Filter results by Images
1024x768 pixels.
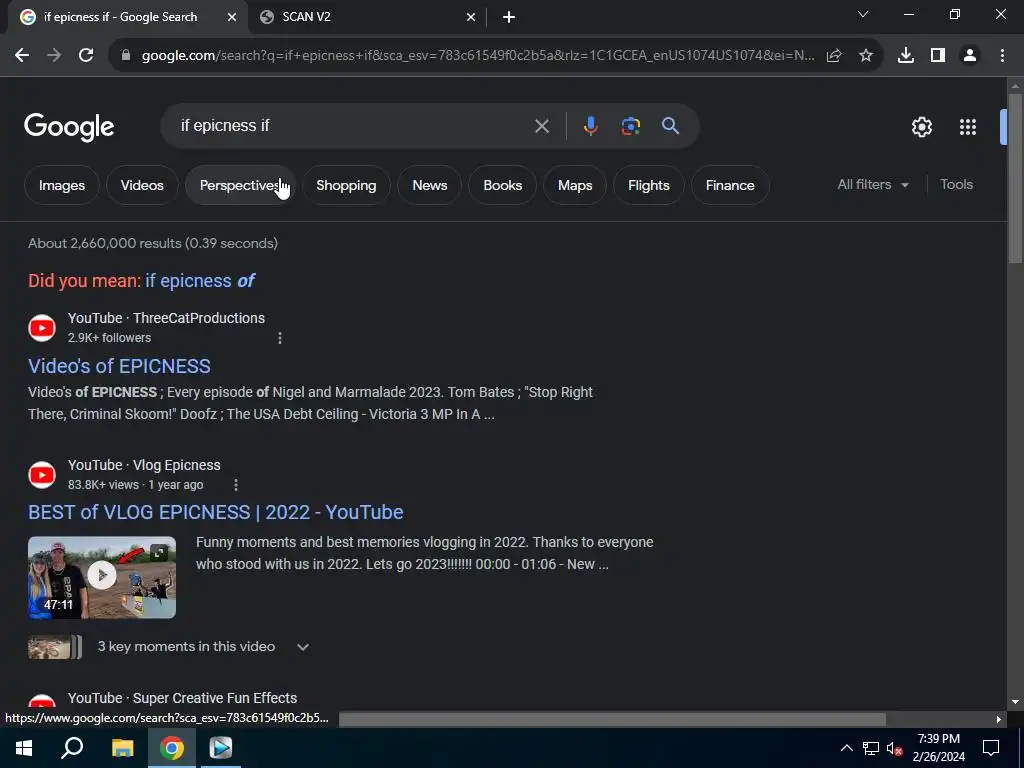tap(62, 185)
